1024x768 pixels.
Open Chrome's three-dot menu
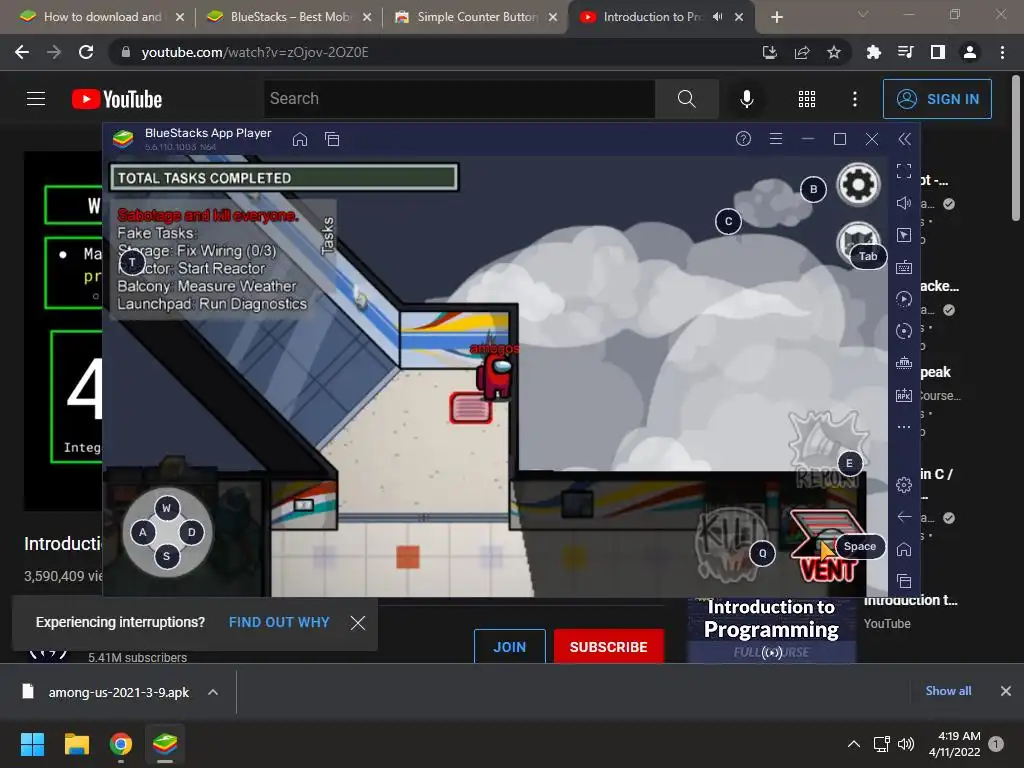tap(1002, 52)
